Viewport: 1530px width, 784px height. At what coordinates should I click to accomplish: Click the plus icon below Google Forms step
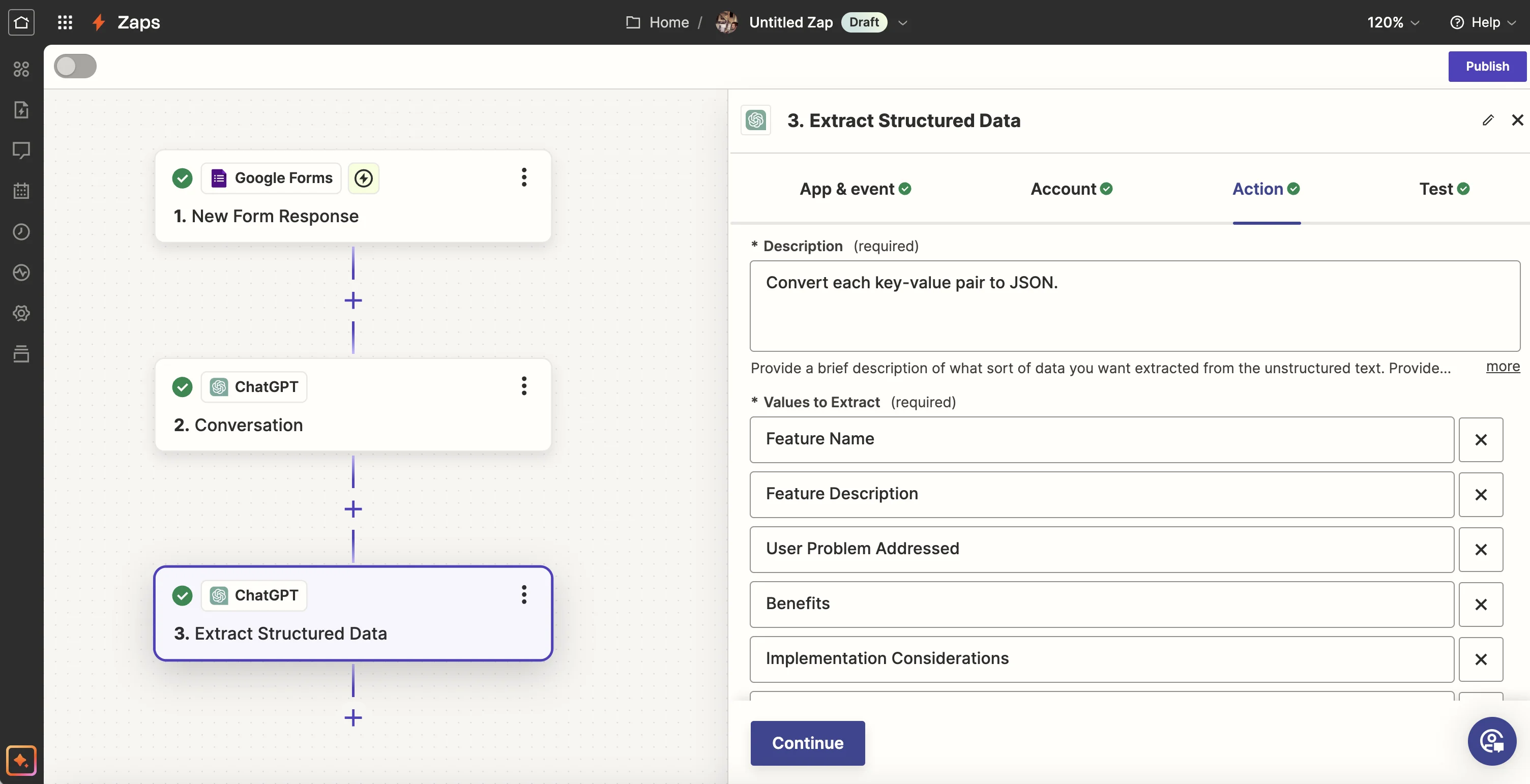[x=353, y=300]
